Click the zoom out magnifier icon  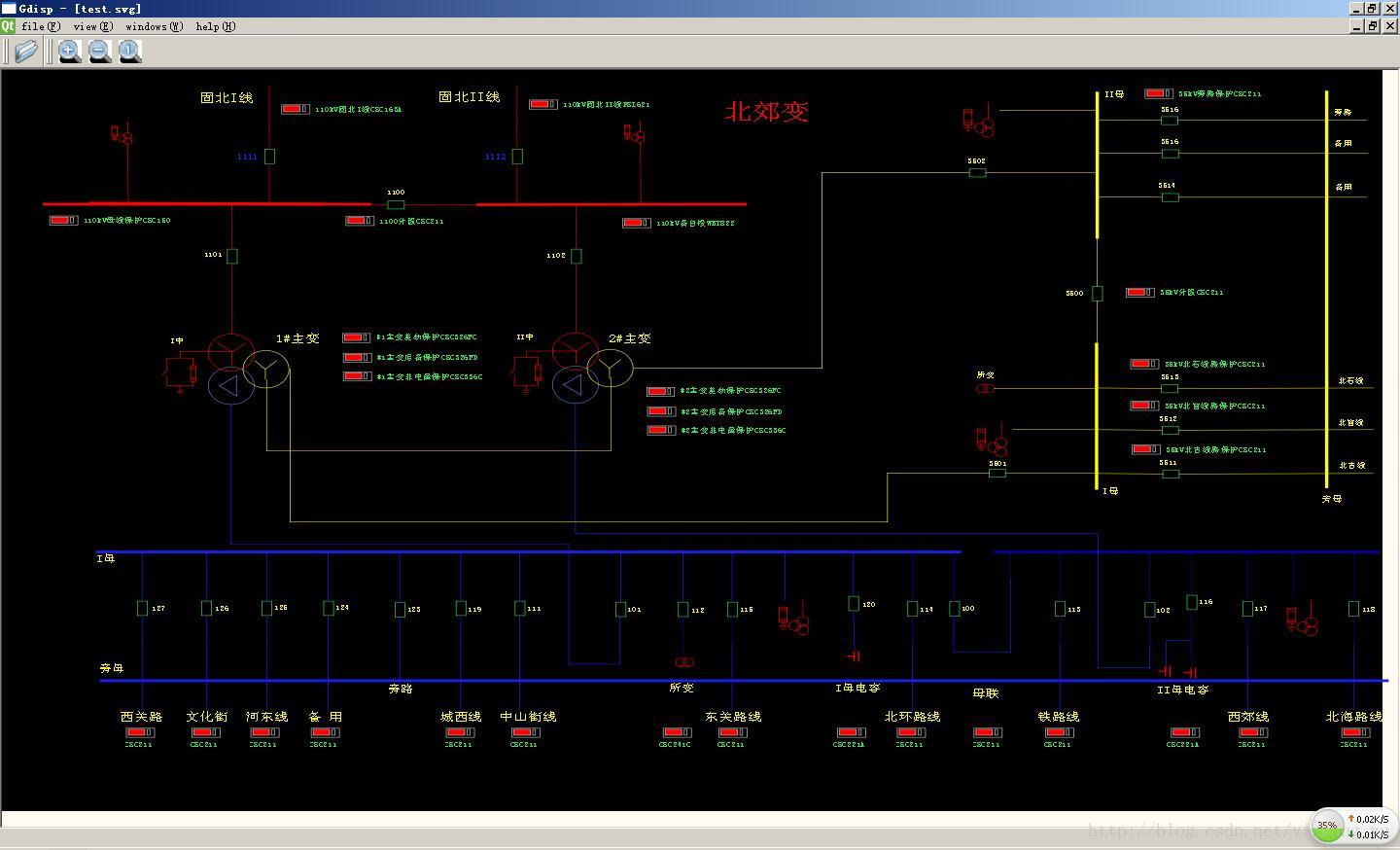point(100,52)
